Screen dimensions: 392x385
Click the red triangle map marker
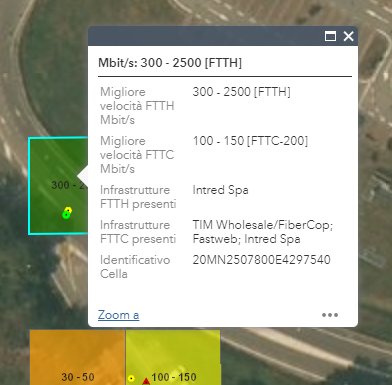(146, 381)
